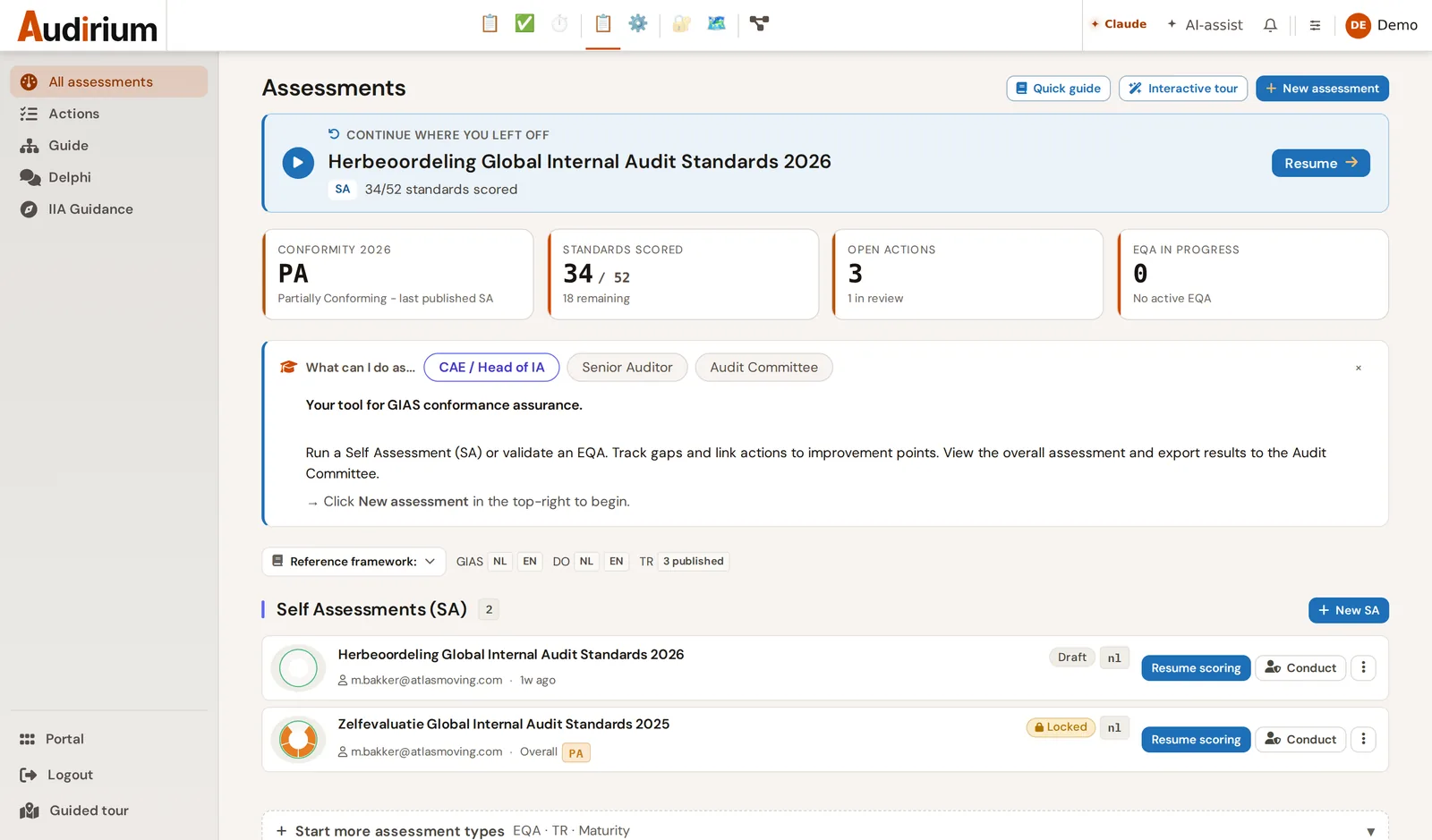The height and width of the screenshot is (840, 1432).
Task: Expand the Reference framework dropdown
Action: (x=354, y=562)
